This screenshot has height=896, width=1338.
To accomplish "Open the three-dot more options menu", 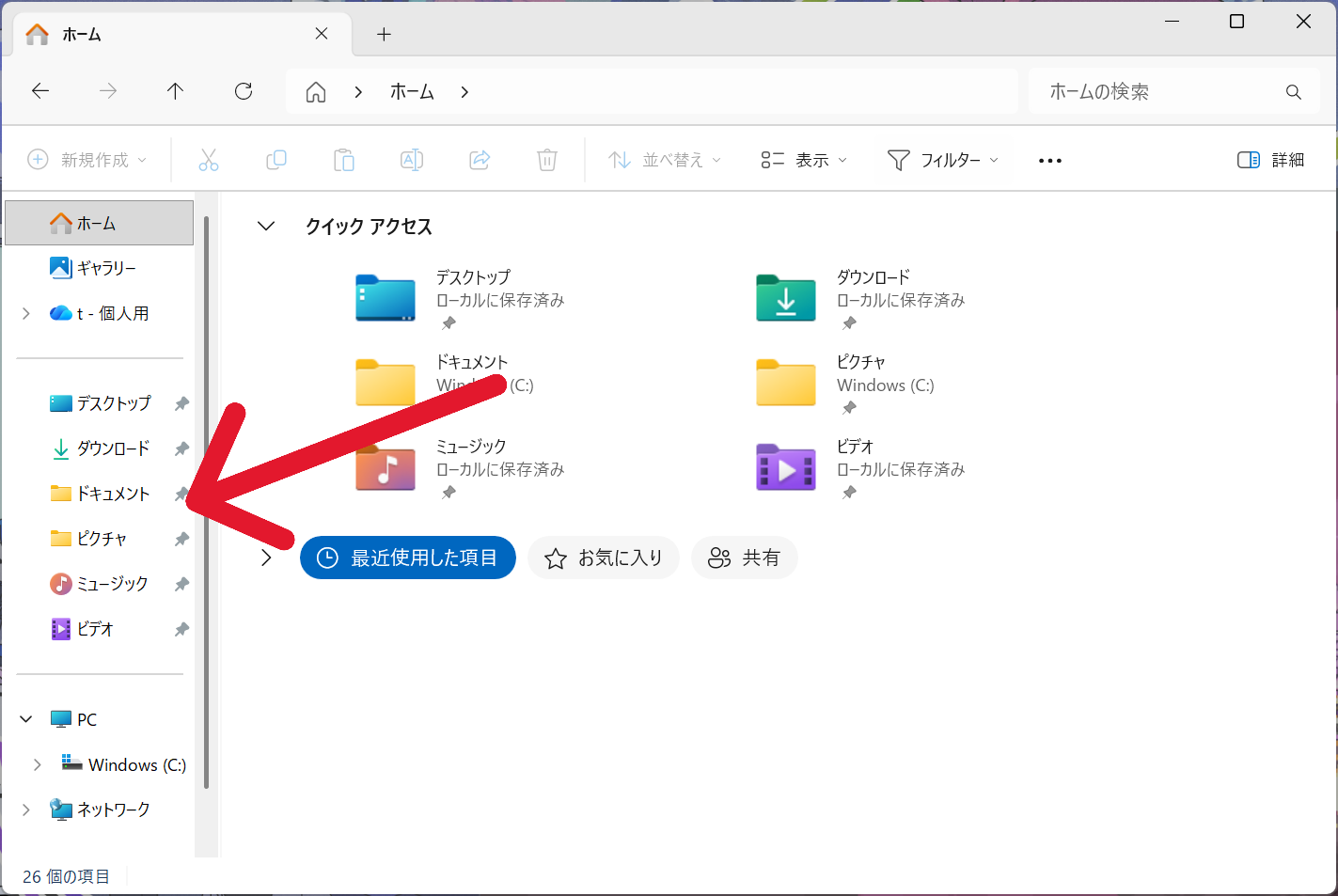I will (x=1049, y=161).
